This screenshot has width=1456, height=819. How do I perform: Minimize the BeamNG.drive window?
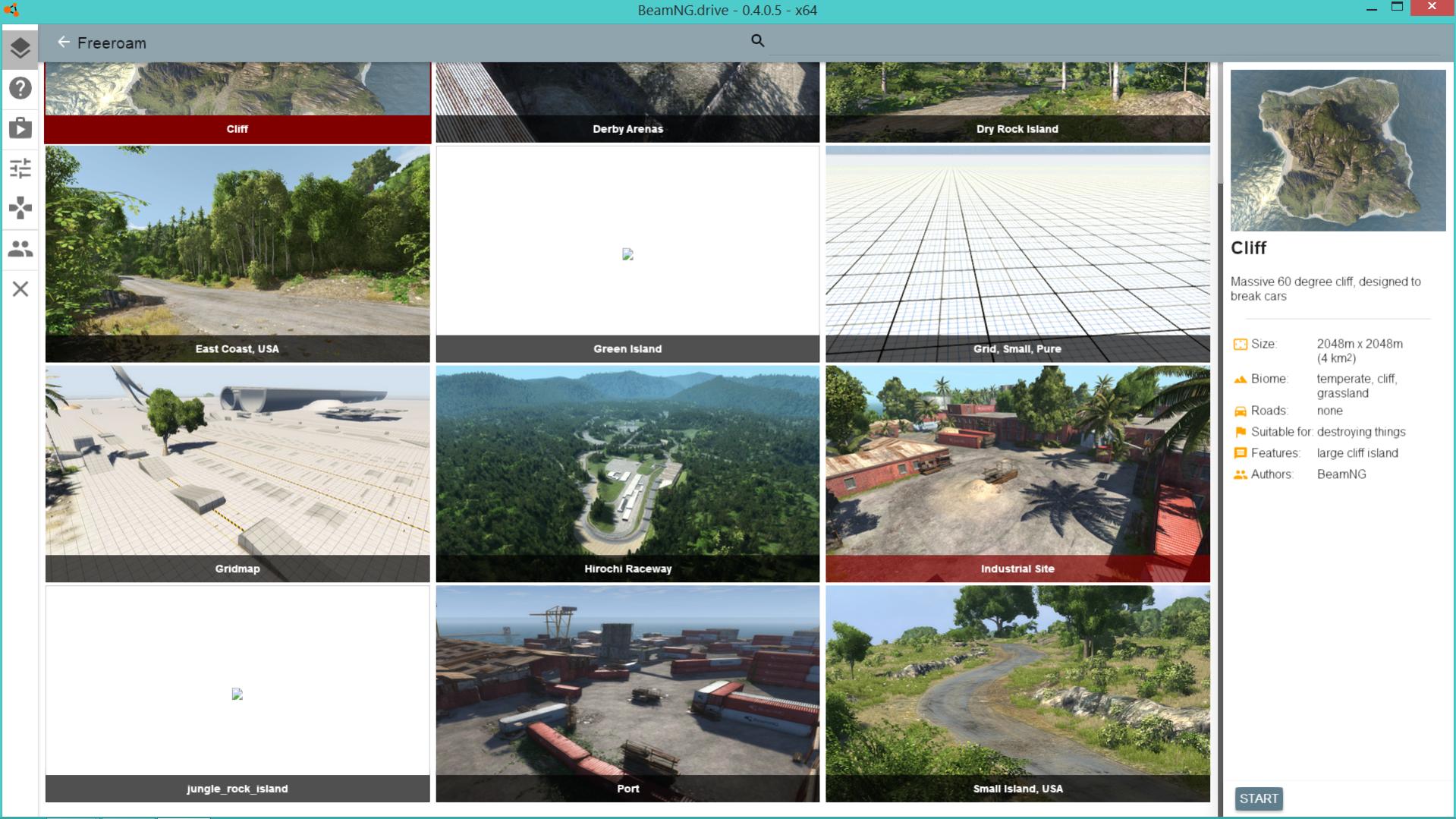[x=1371, y=9]
